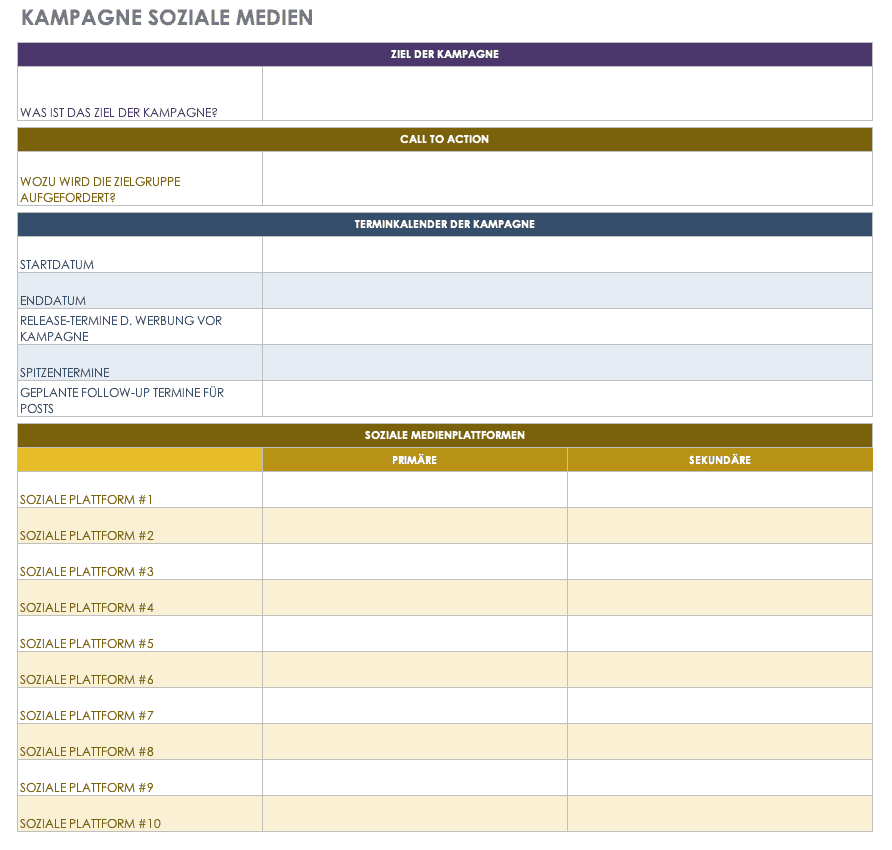Click the value cell for Geplante Follow-up Termine
This screenshot has height=850, width=892.
(x=567, y=399)
